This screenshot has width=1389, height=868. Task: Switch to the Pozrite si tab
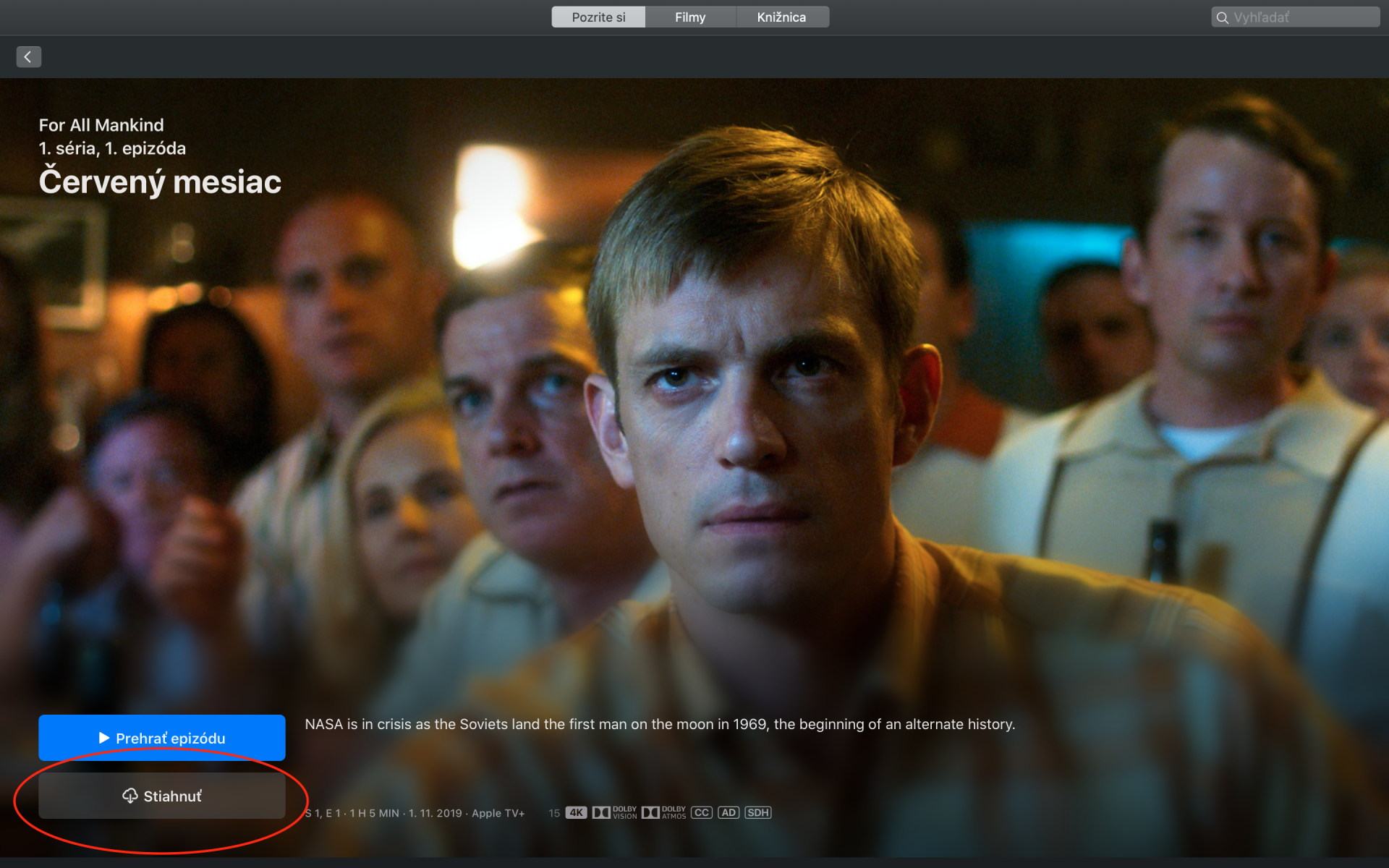click(598, 17)
